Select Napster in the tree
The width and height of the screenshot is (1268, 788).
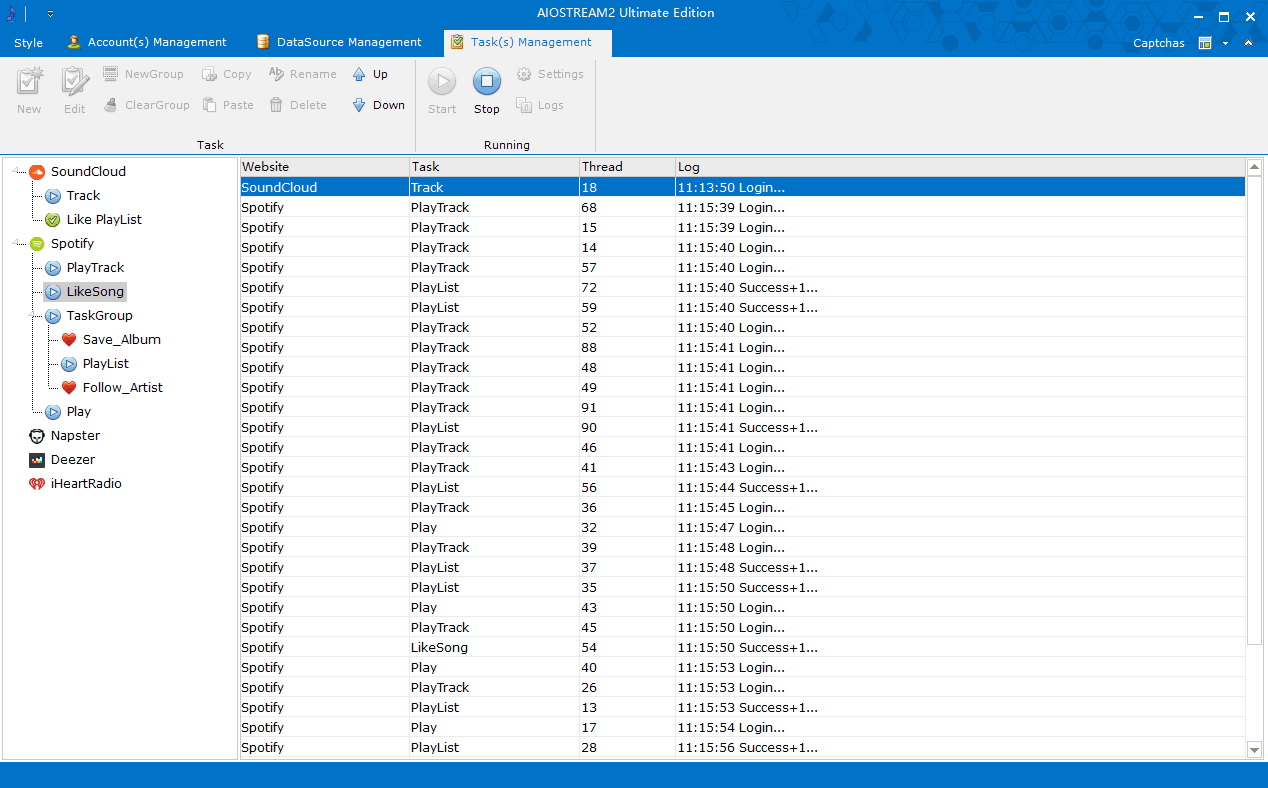click(75, 436)
